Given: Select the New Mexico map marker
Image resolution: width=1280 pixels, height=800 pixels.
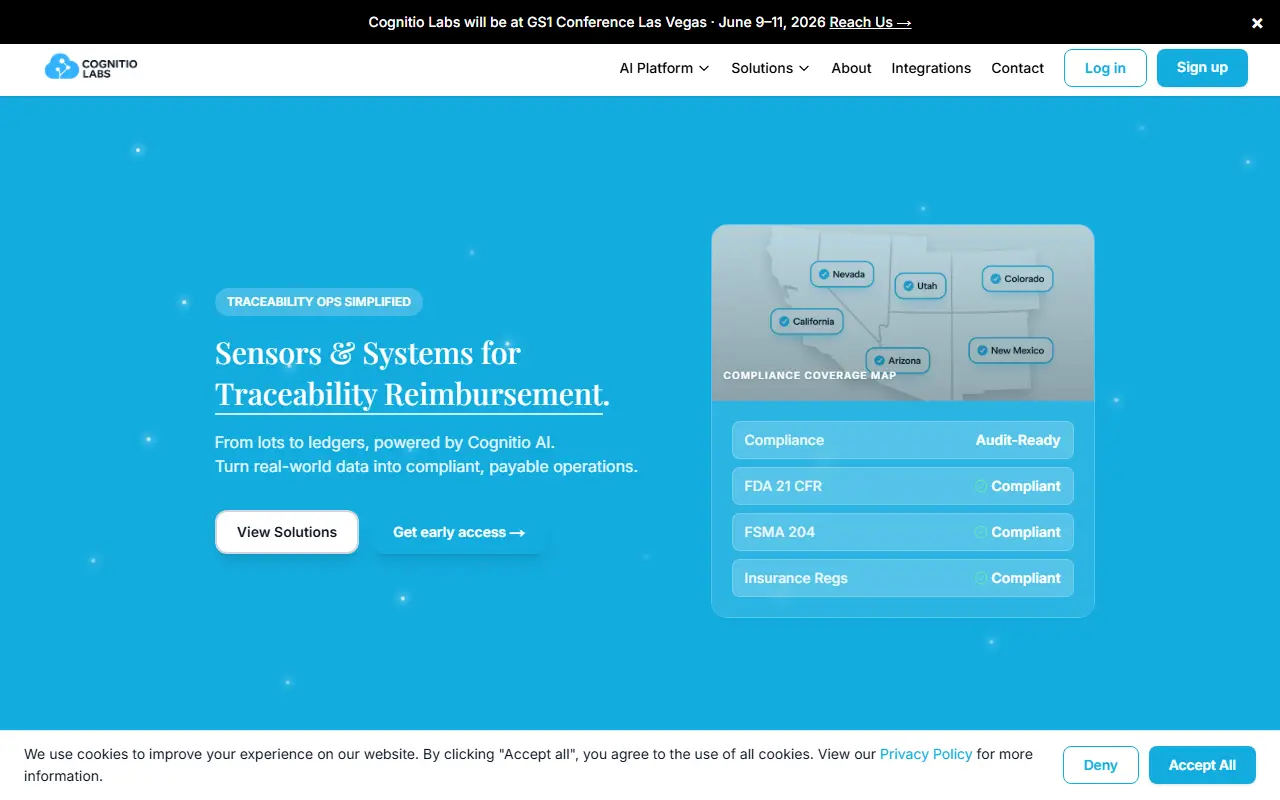Looking at the screenshot, I should (x=1010, y=351).
